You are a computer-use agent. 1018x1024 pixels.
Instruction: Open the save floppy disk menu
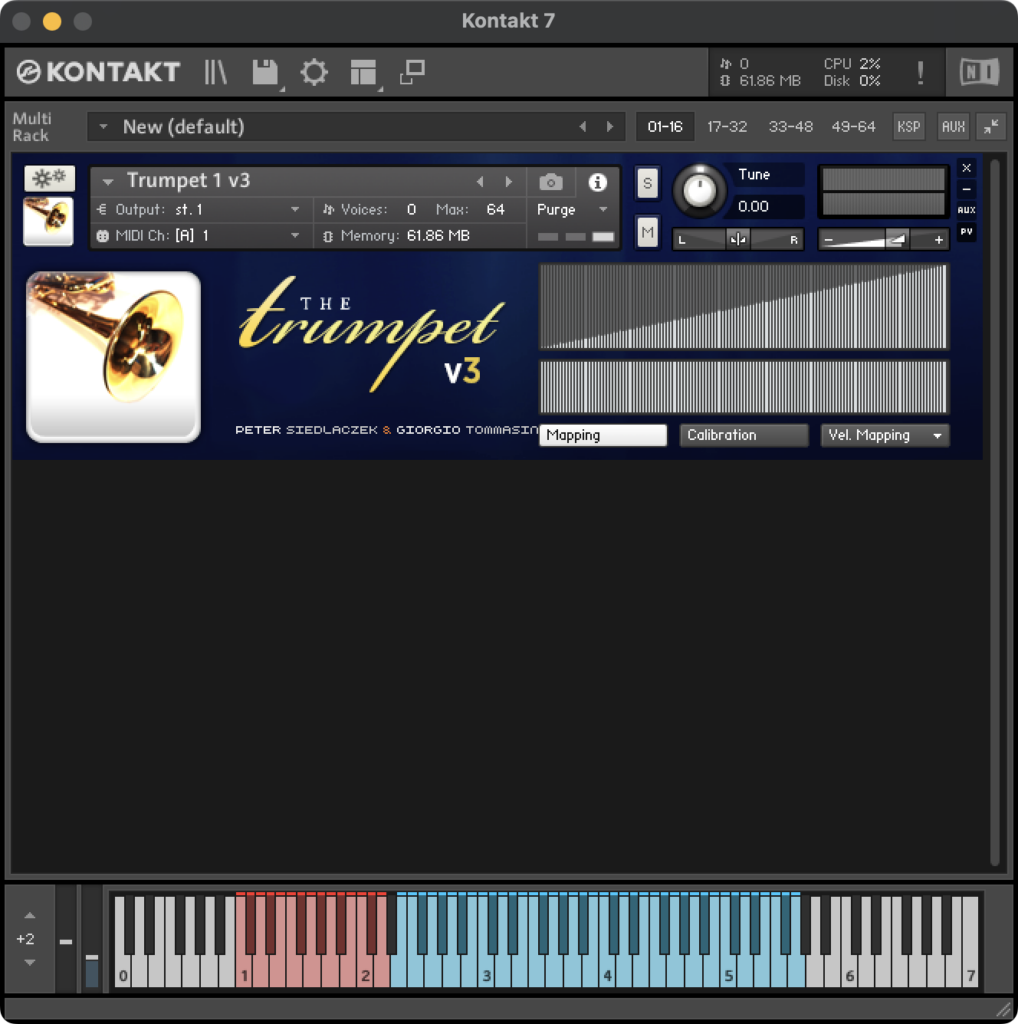tap(264, 72)
